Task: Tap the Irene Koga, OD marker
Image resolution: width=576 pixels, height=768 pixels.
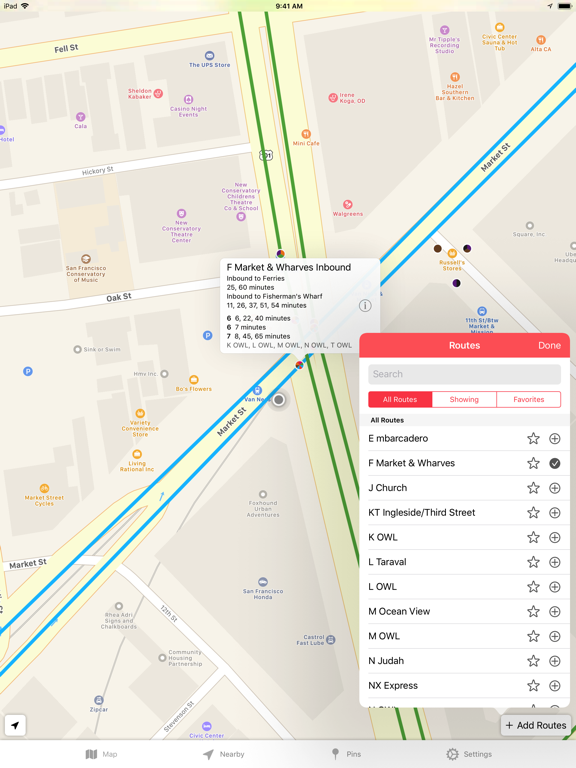Action: pos(333,98)
